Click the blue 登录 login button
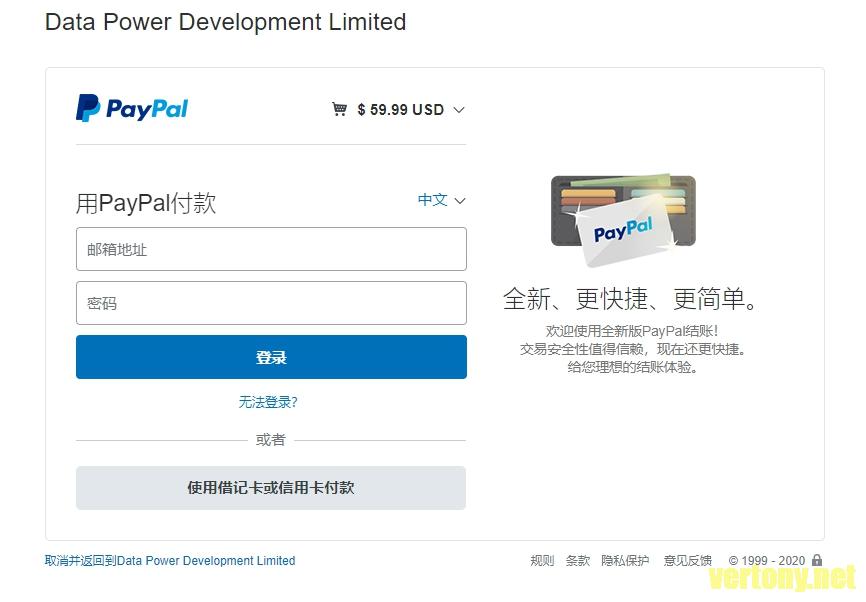The height and width of the screenshot is (602, 866). (x=271, y=357)
